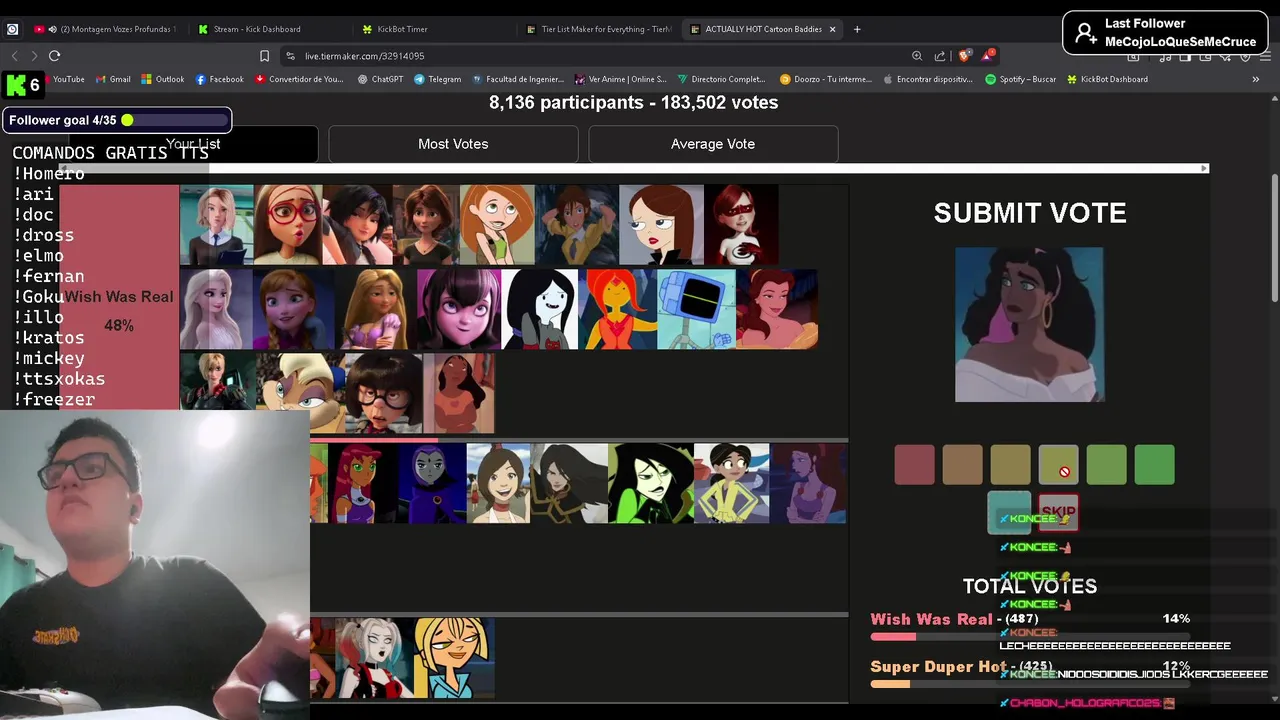Open the Ver Anime | Online bookmark
The image size is (1280, 720).
[x=620, y=79]
